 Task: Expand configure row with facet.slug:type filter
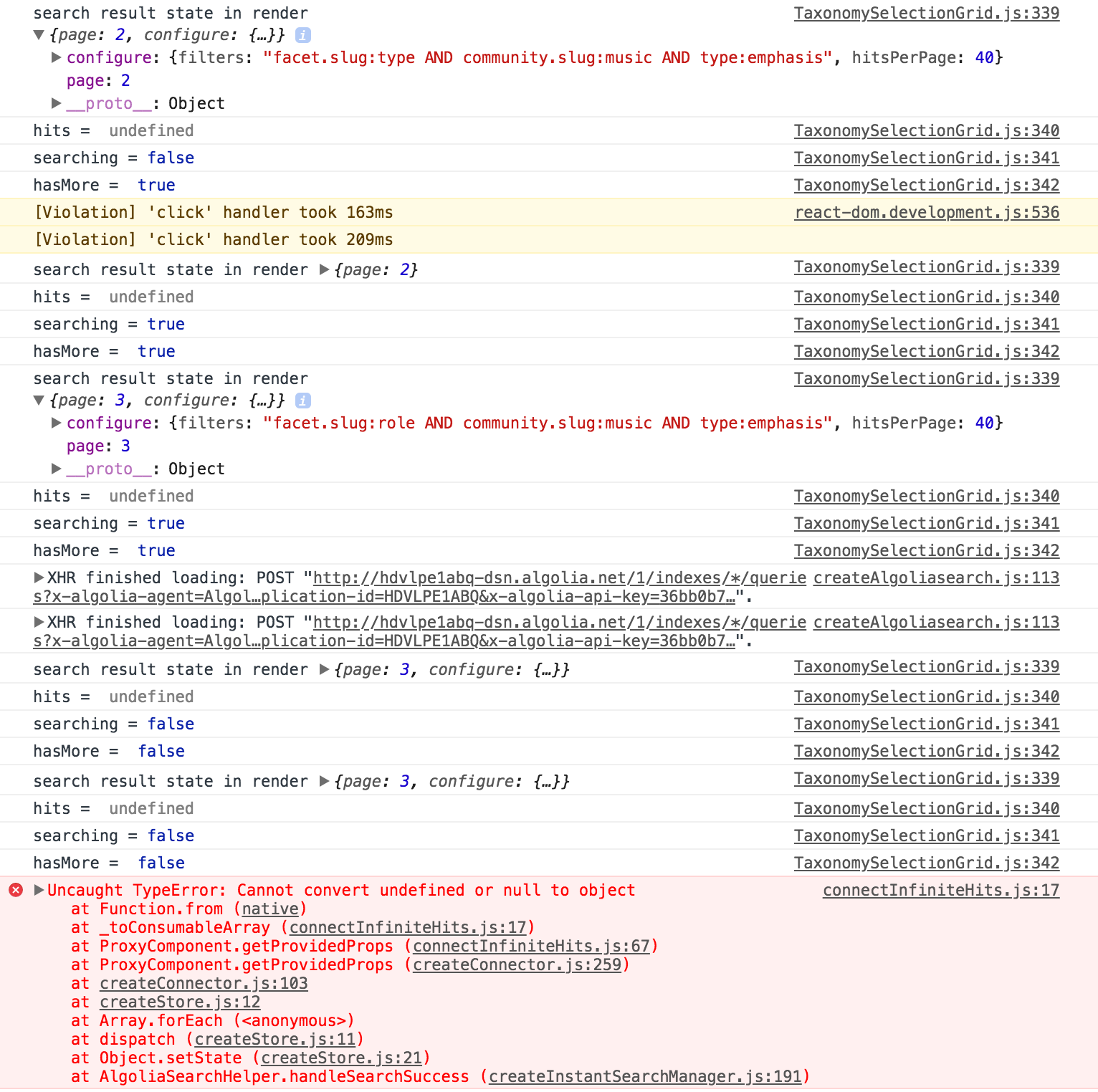pos(56,57)
